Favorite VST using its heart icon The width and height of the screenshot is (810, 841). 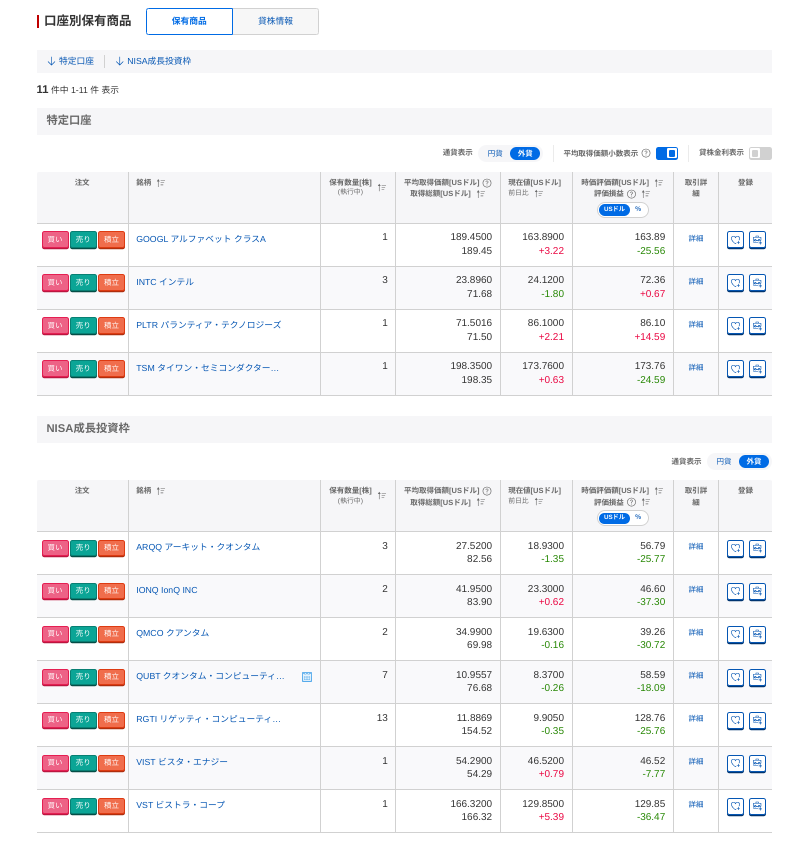pos(735,806)
